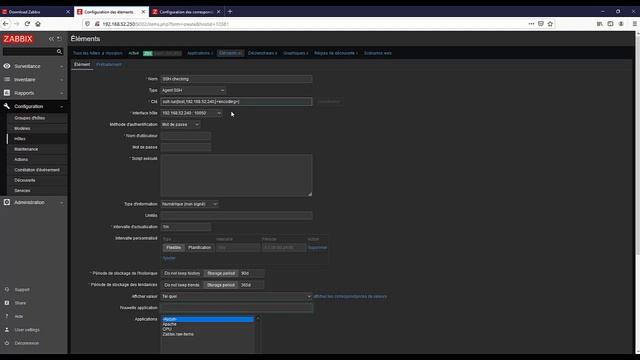
Task: Click the Nom d'utilisateur field
Action: tap(186, 136)
